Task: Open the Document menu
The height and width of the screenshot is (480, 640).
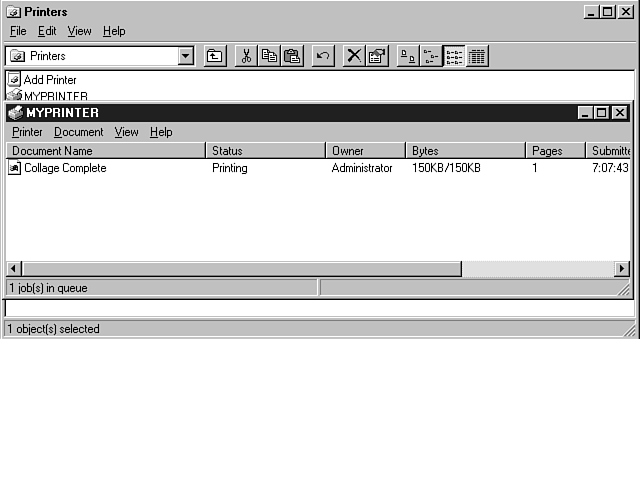Action: pyautogui.click(x=78, y=132)
